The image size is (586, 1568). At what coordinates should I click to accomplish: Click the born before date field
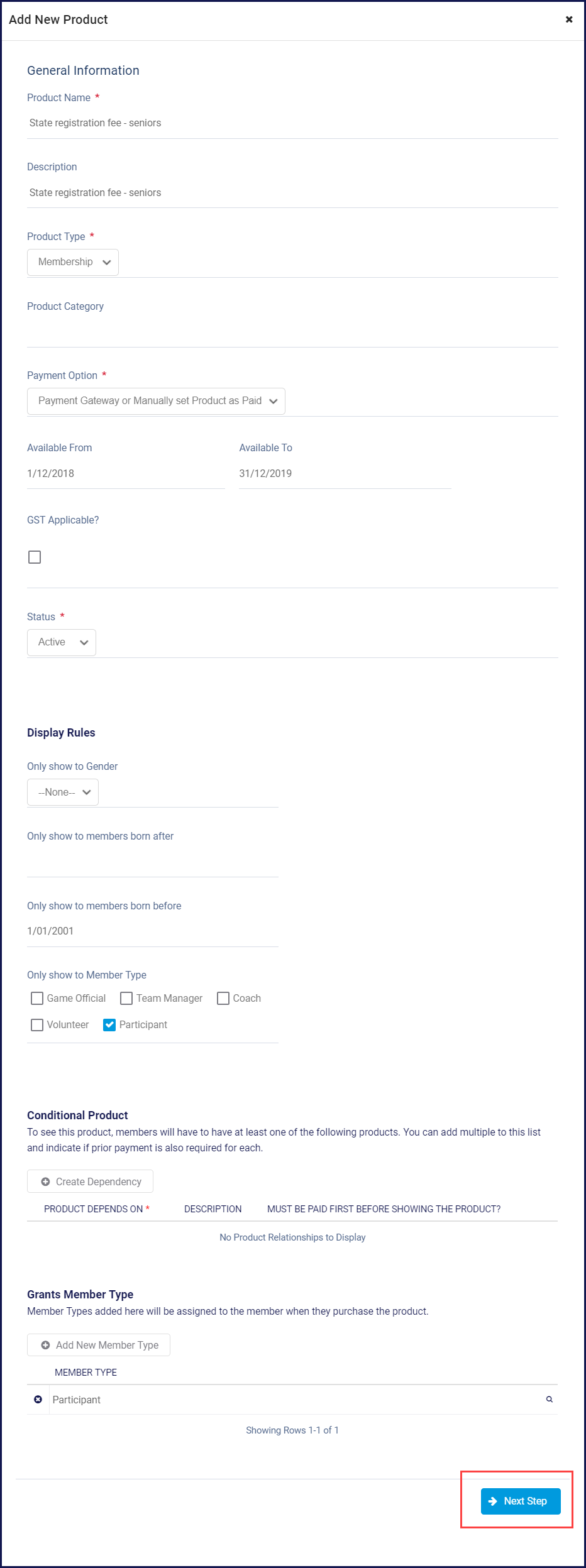152,931
